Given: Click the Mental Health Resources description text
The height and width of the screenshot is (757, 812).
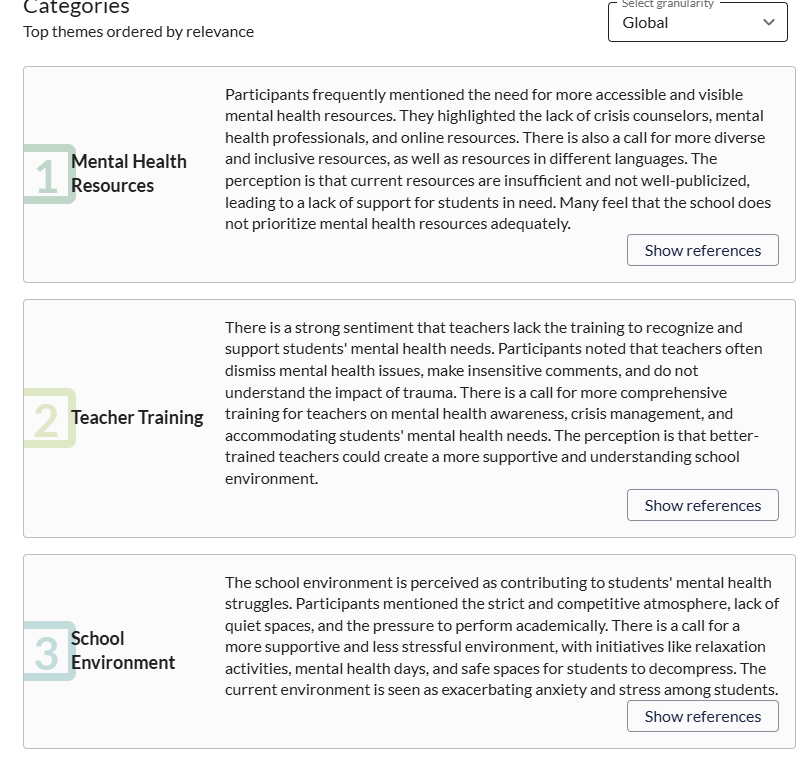Looking at the screenshot, I should 498,158.
